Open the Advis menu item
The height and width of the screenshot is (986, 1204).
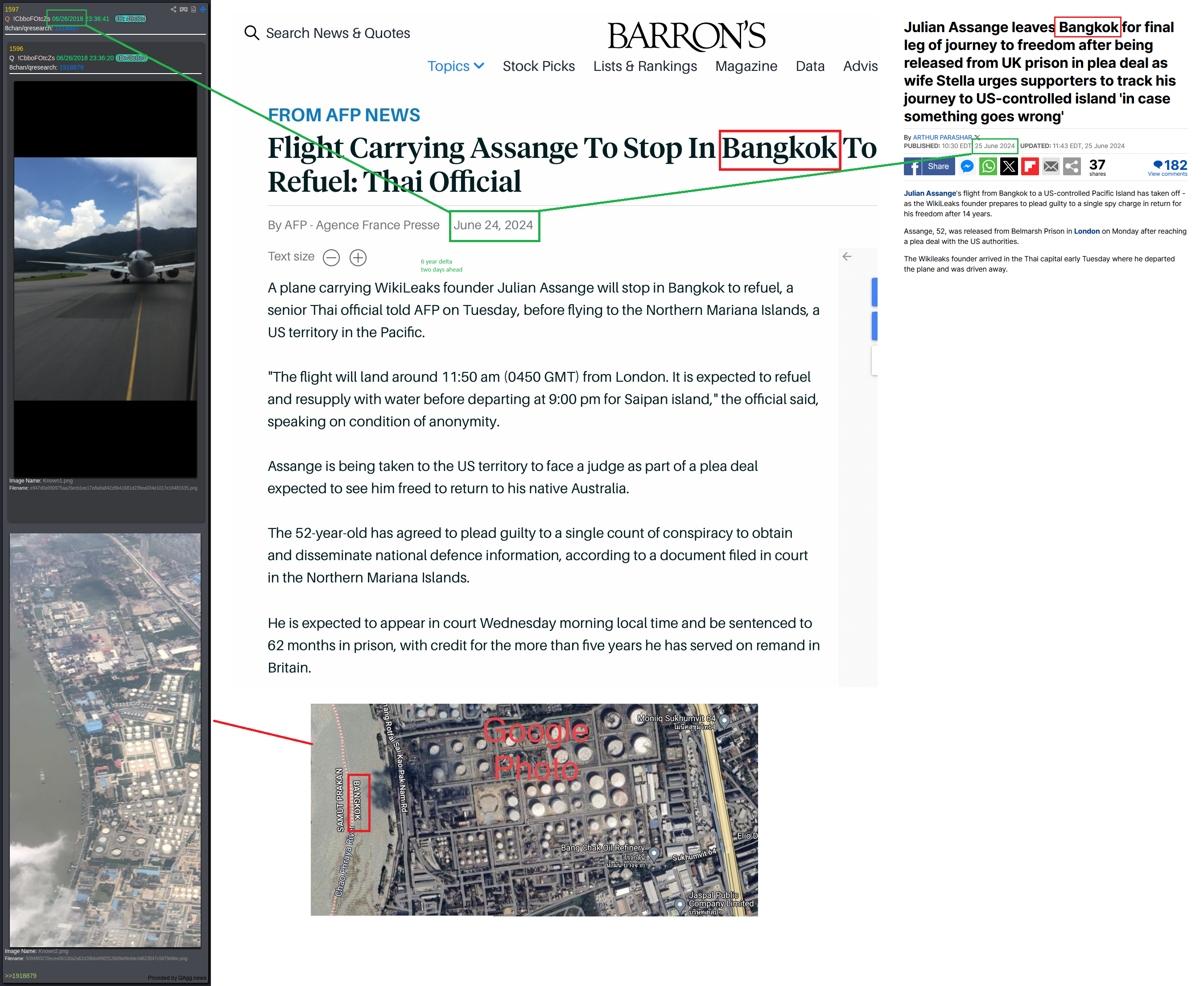860,66
